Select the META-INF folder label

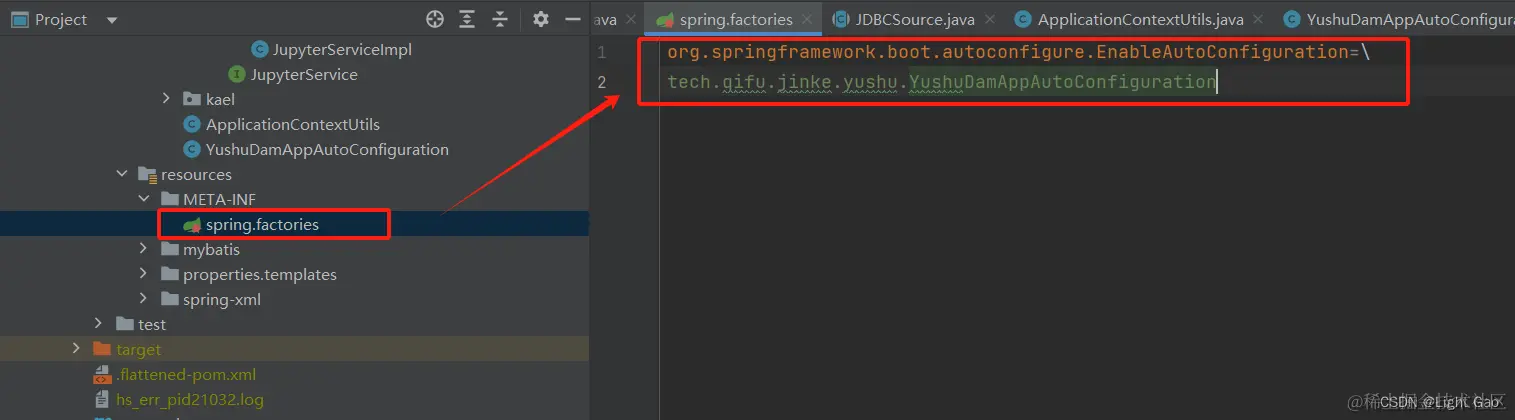(x=219, y=199)
